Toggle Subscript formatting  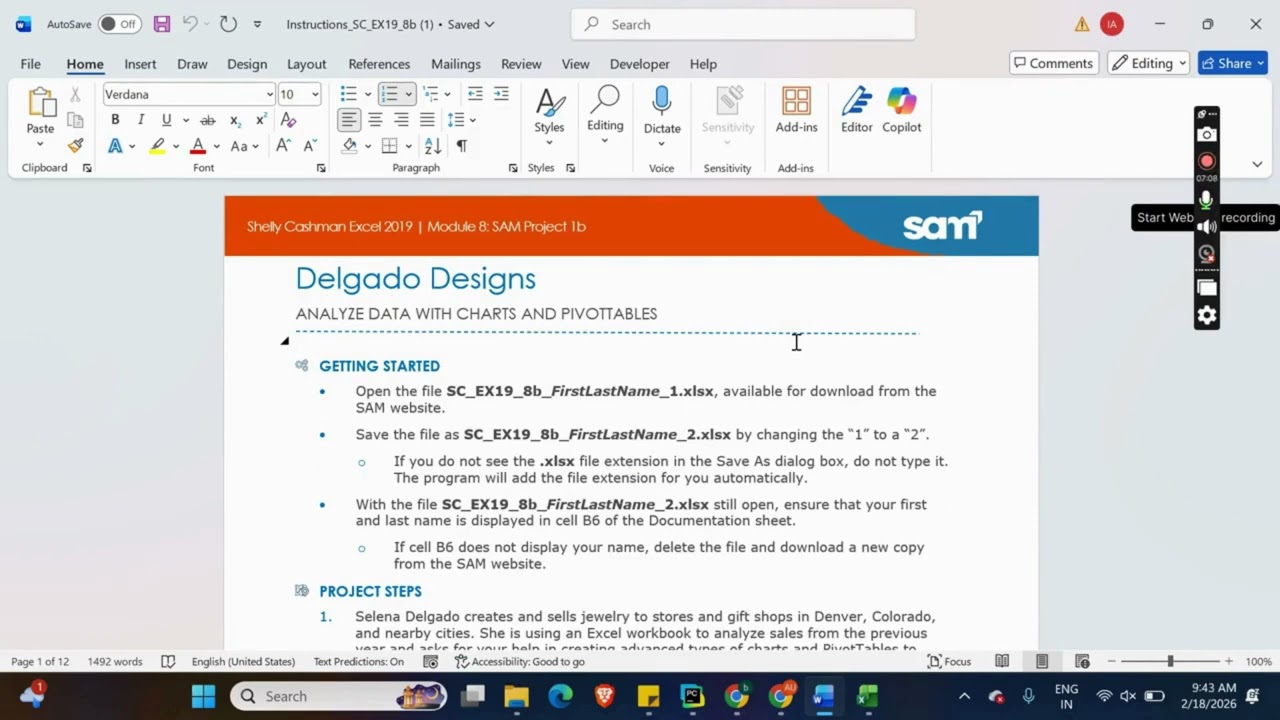pyautogui.click(x=235, y=120)
